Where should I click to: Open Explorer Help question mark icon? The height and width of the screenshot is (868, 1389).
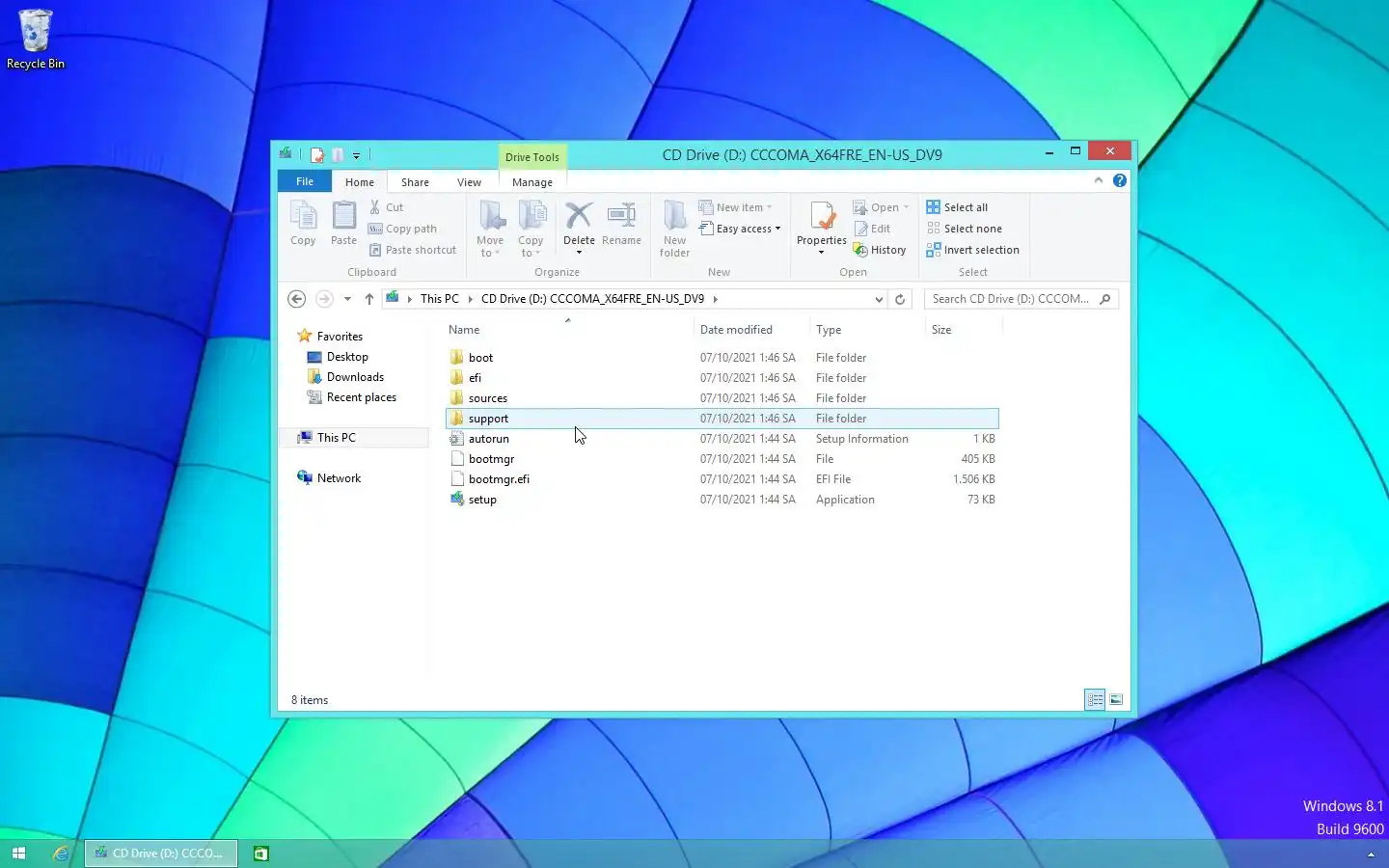click(x=1119, y=180)
